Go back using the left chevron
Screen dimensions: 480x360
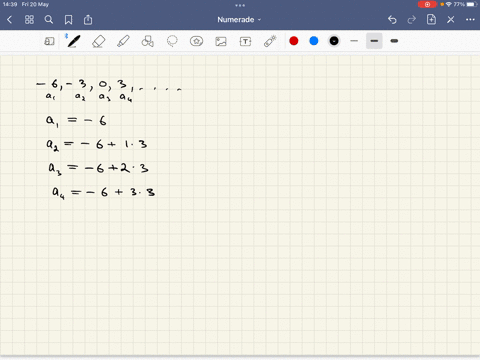coord(9,20)
